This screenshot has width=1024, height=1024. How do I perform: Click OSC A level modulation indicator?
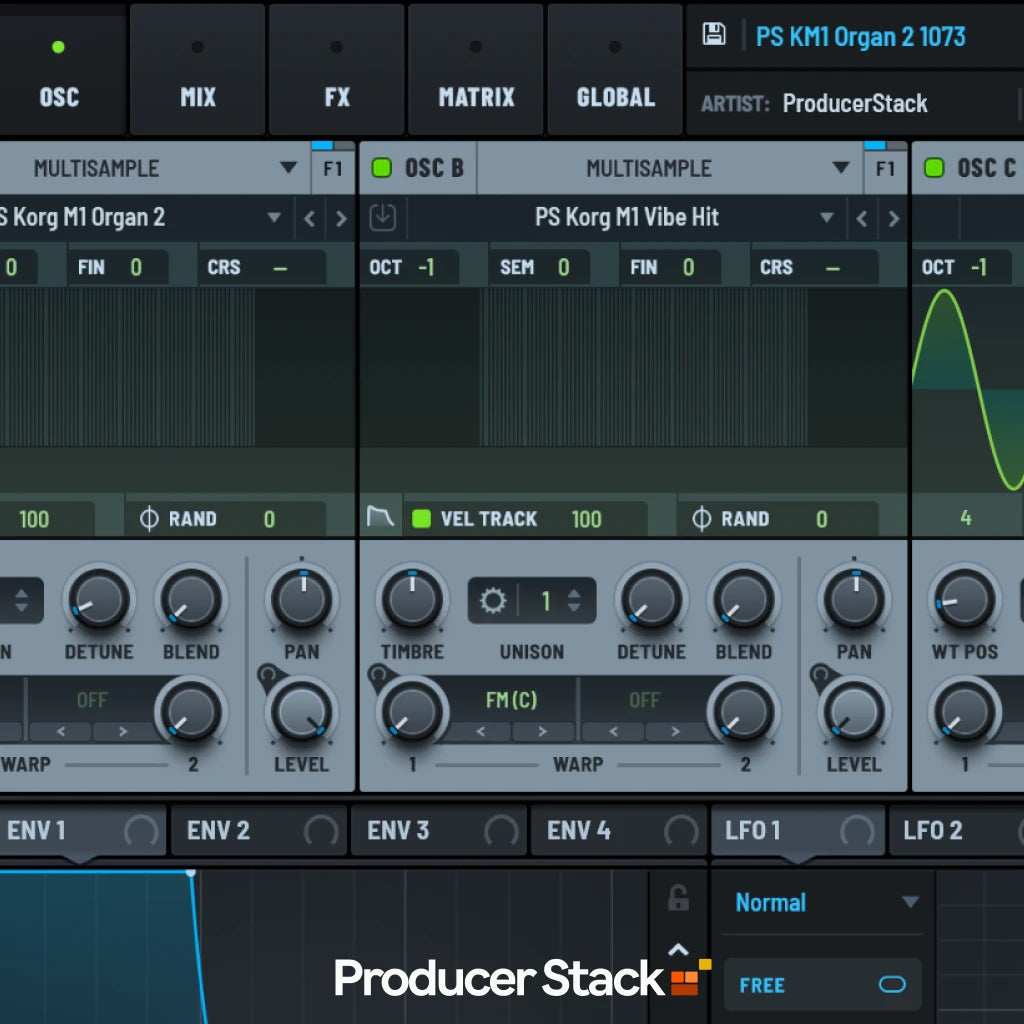coord(267,675)
